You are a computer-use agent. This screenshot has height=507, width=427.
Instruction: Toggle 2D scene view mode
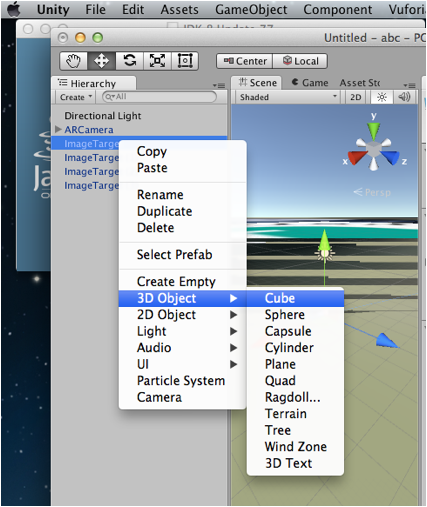pos(355,97)
